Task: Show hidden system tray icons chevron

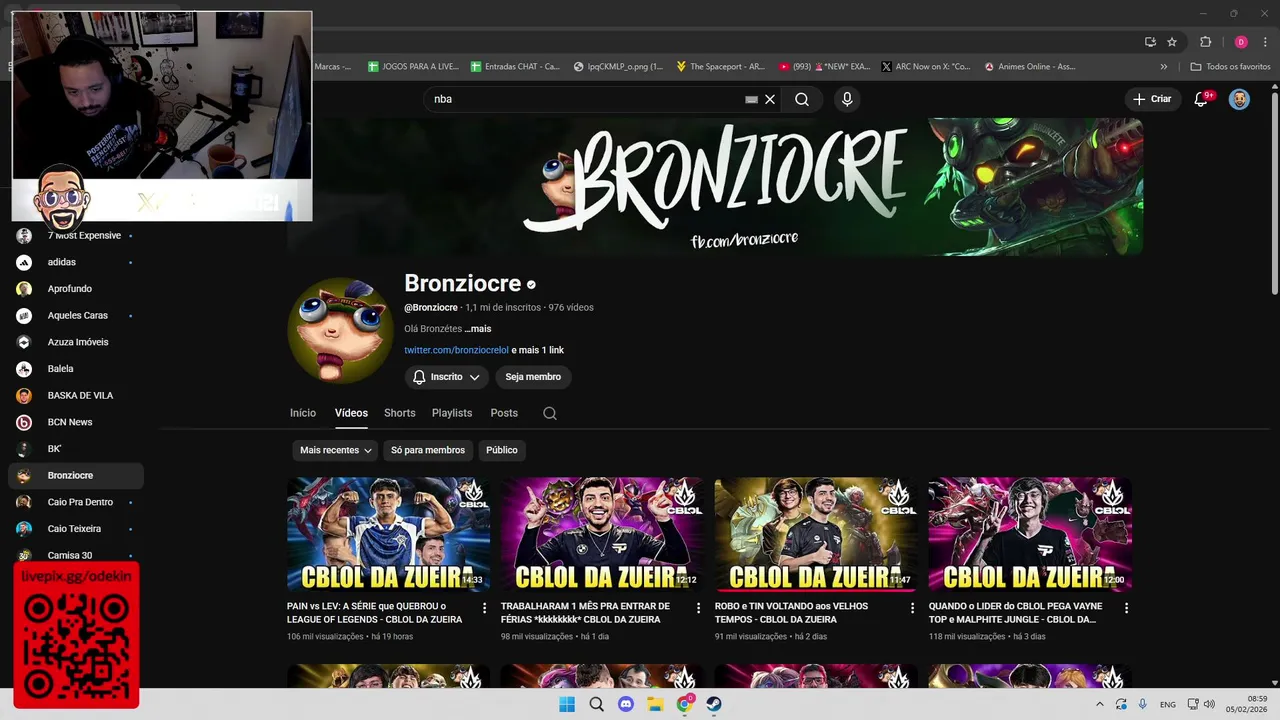Action: [1099, 704]
